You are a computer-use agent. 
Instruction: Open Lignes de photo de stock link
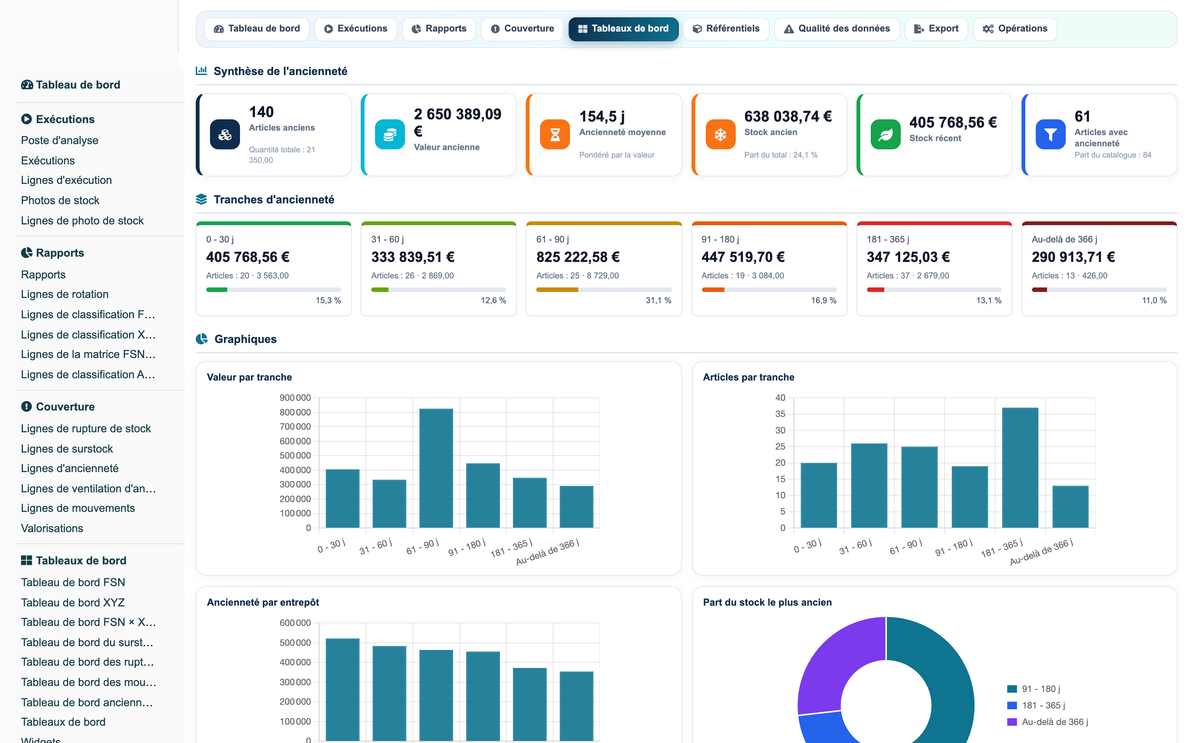(82, 221)
